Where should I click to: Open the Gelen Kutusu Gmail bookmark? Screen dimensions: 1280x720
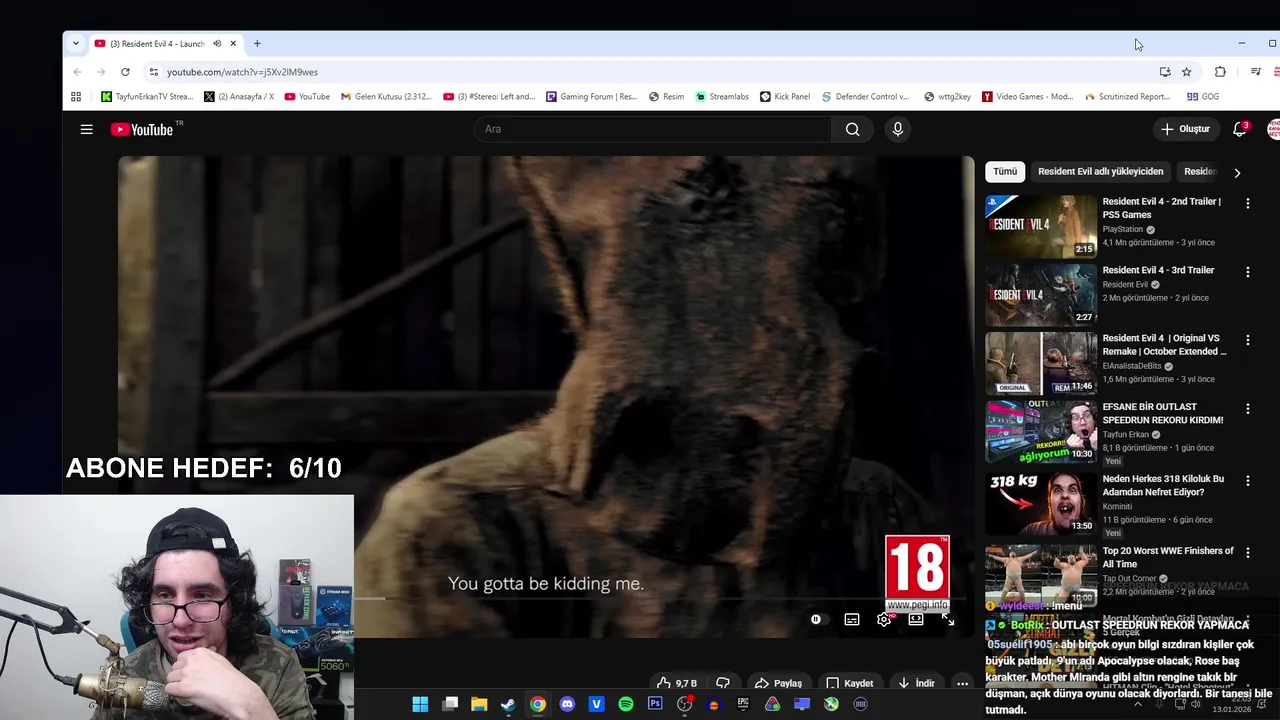(x=386, y=97)
